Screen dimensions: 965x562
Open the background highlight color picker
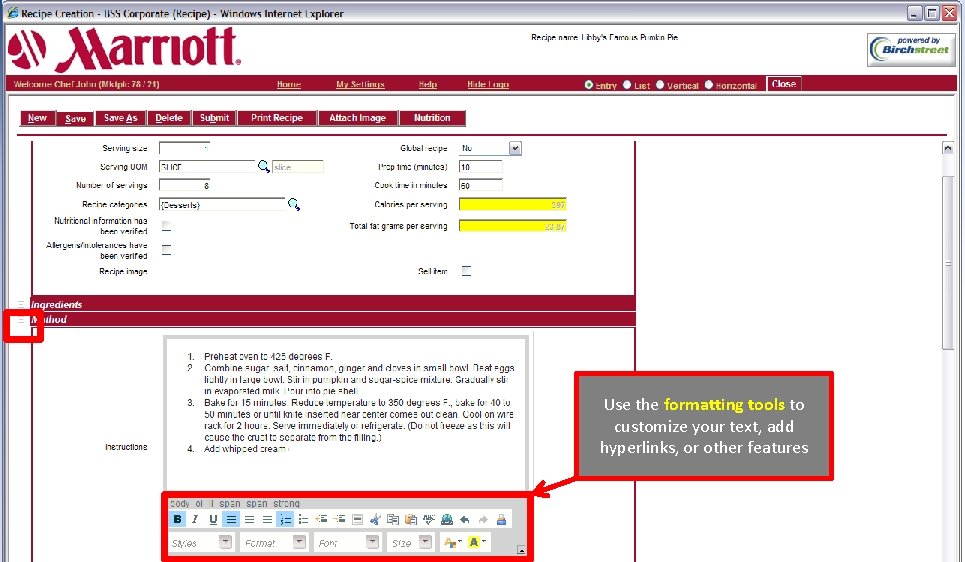[x=477, y=542]
